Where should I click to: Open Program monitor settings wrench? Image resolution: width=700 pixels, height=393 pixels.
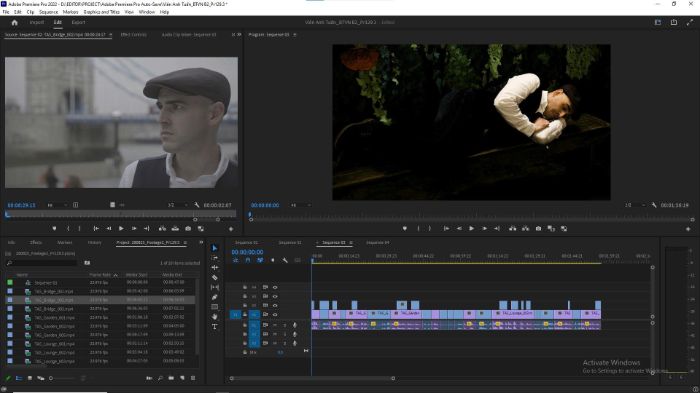tap(654, 205)
